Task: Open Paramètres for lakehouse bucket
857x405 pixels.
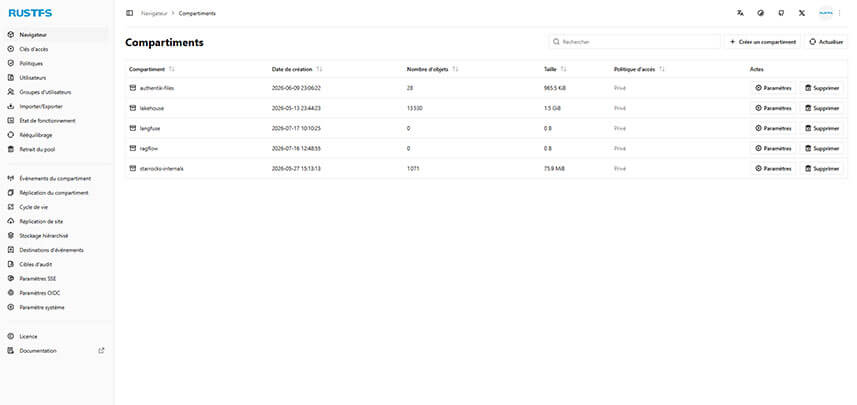Action: [773, 108]
